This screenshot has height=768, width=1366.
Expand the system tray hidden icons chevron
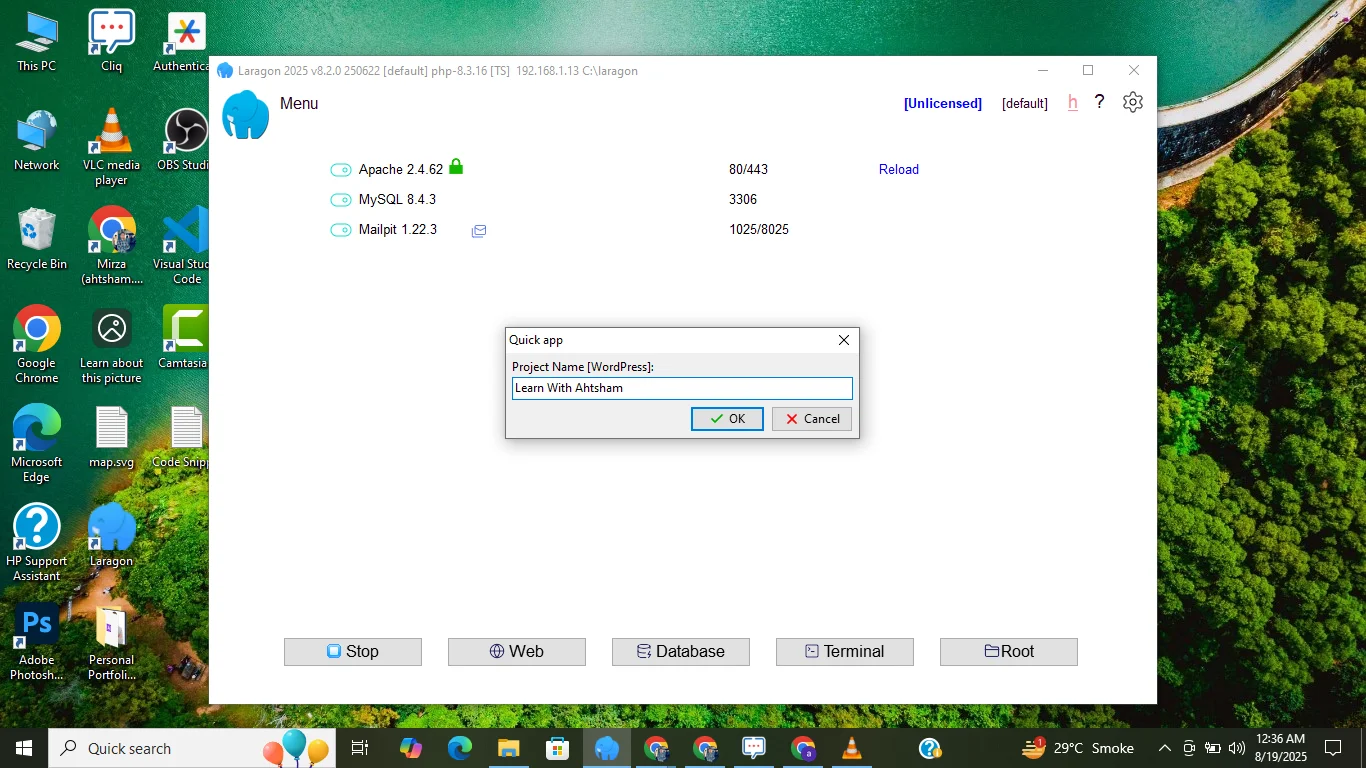tap(1164, 748)
